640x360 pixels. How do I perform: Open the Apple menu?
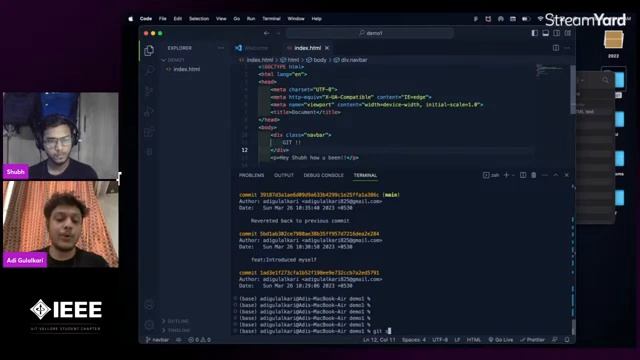pos(131,19)
